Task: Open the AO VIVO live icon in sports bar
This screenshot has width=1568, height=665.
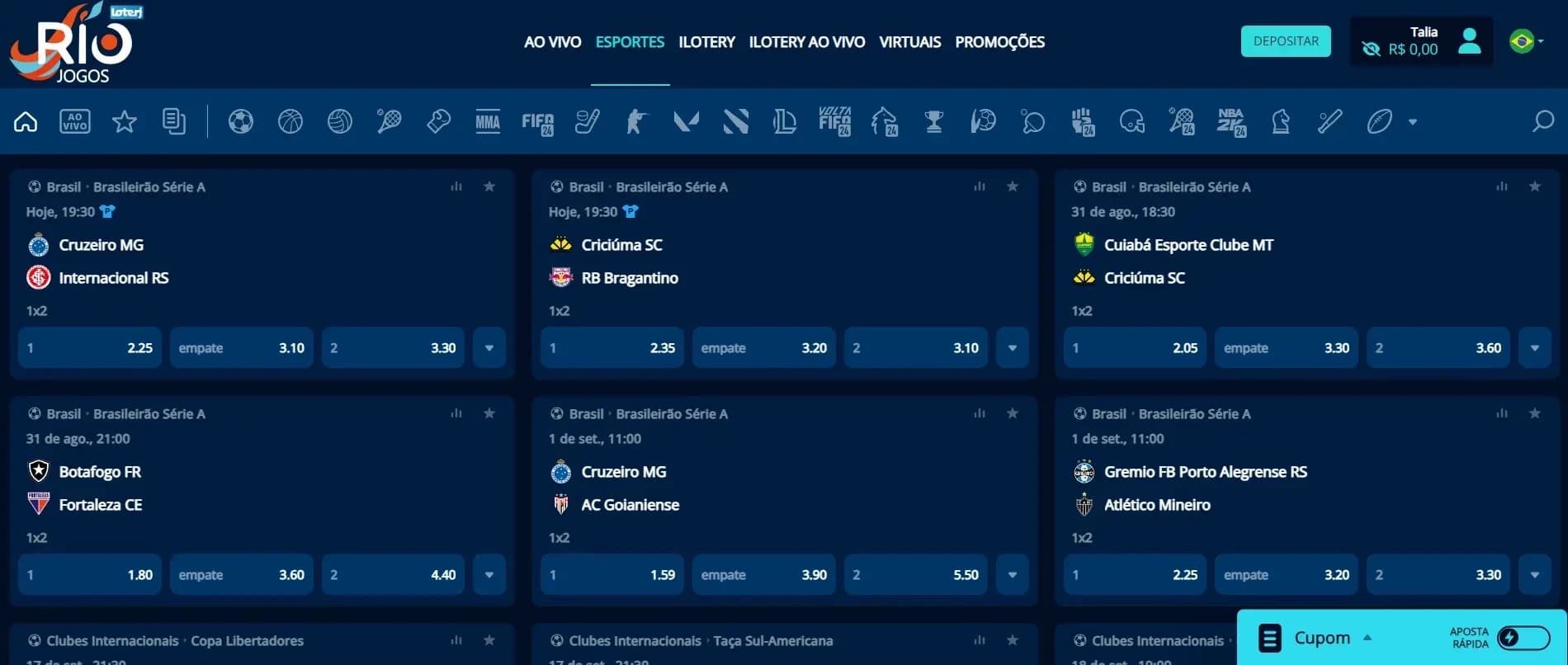Action: [x=75, y=122]
